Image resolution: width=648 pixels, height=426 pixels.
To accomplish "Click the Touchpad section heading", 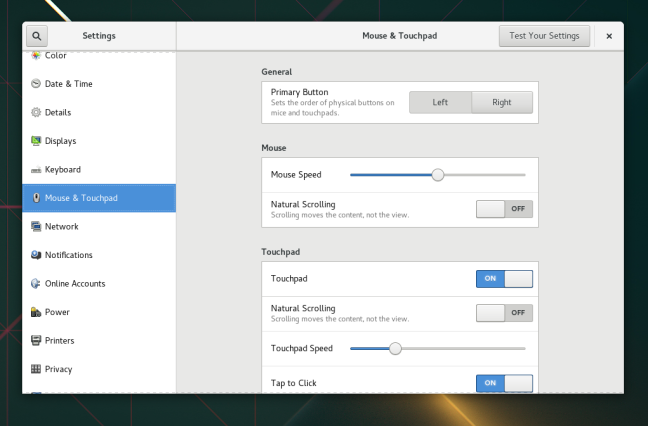I will tap(281, 252).
